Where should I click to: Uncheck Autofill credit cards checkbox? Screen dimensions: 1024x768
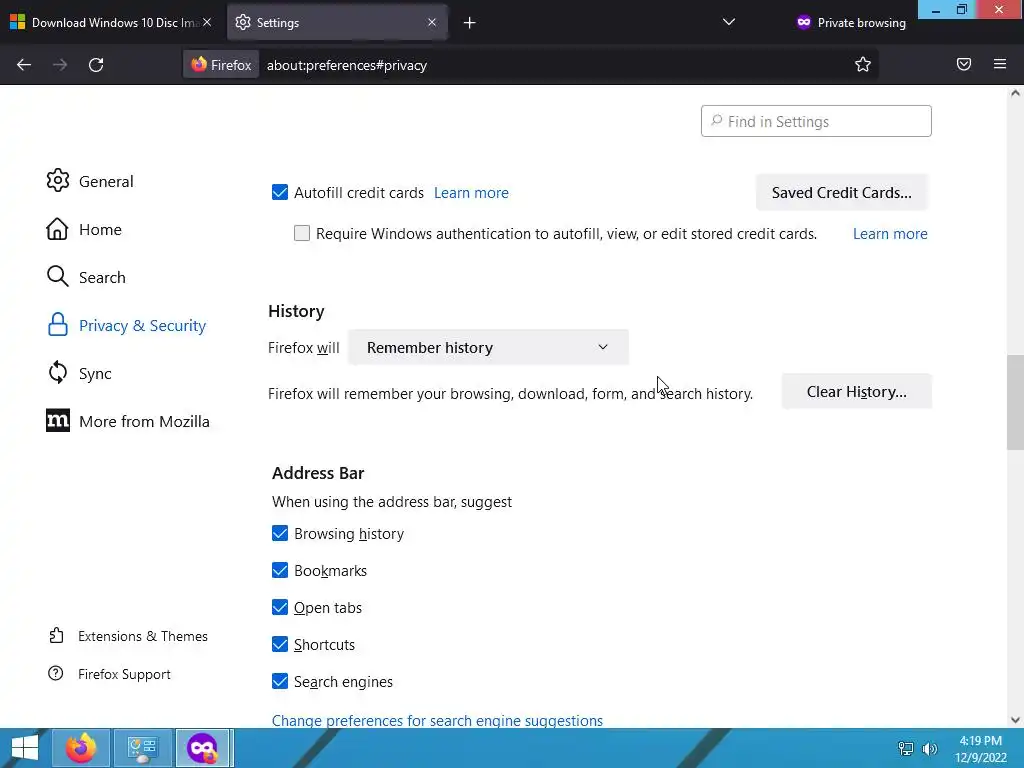[280, 192]
